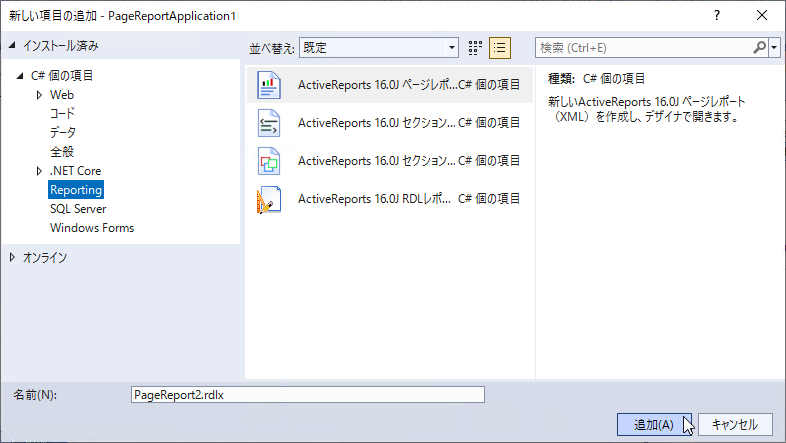Select the SQL Server category
The image size is (786, 443).
[78, 209]
